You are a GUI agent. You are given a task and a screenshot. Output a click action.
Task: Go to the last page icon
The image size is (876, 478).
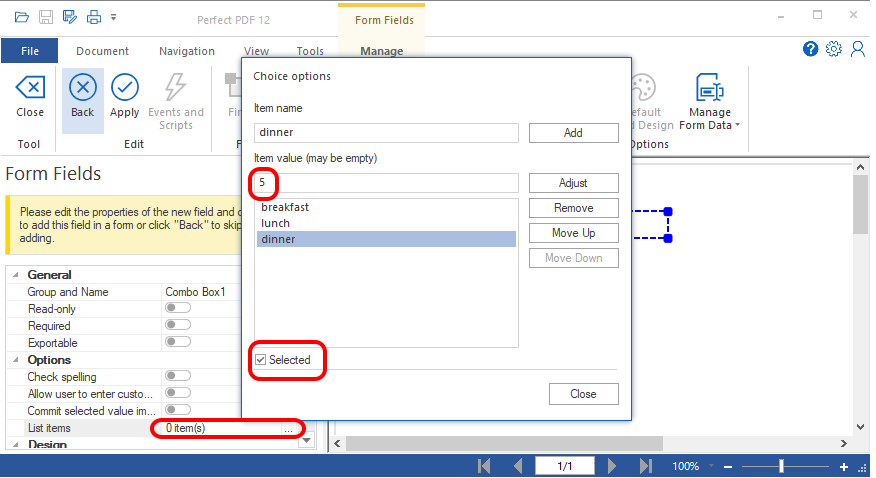(645, 466)
